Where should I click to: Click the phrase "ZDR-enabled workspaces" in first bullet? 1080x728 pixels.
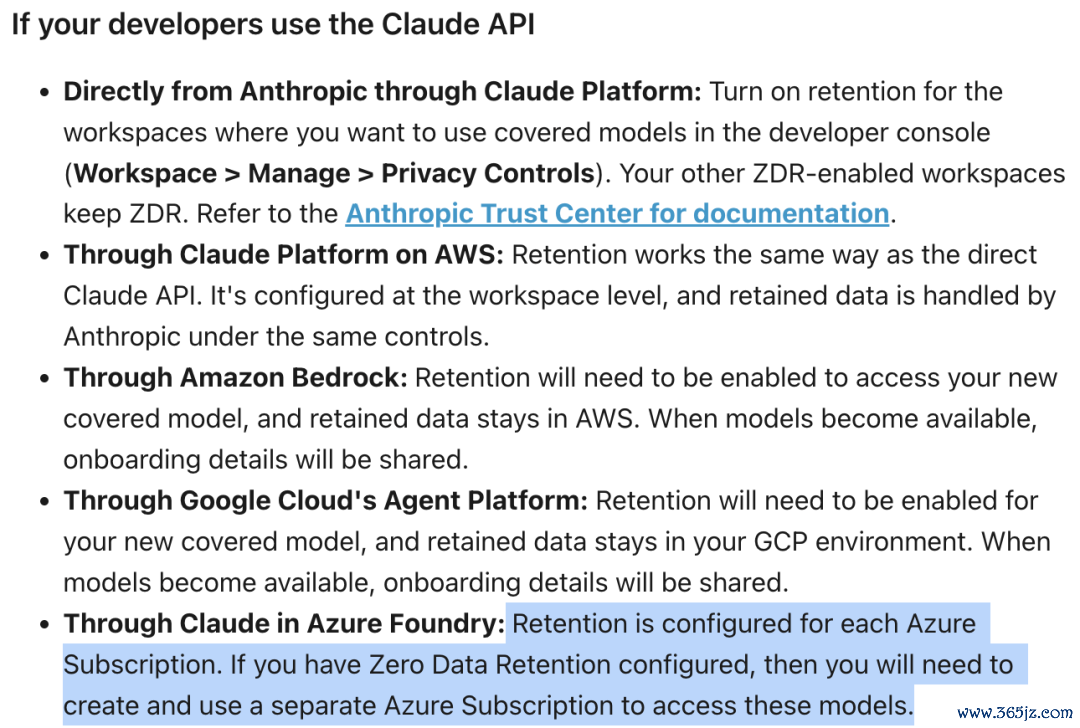(x=908, y=173)
